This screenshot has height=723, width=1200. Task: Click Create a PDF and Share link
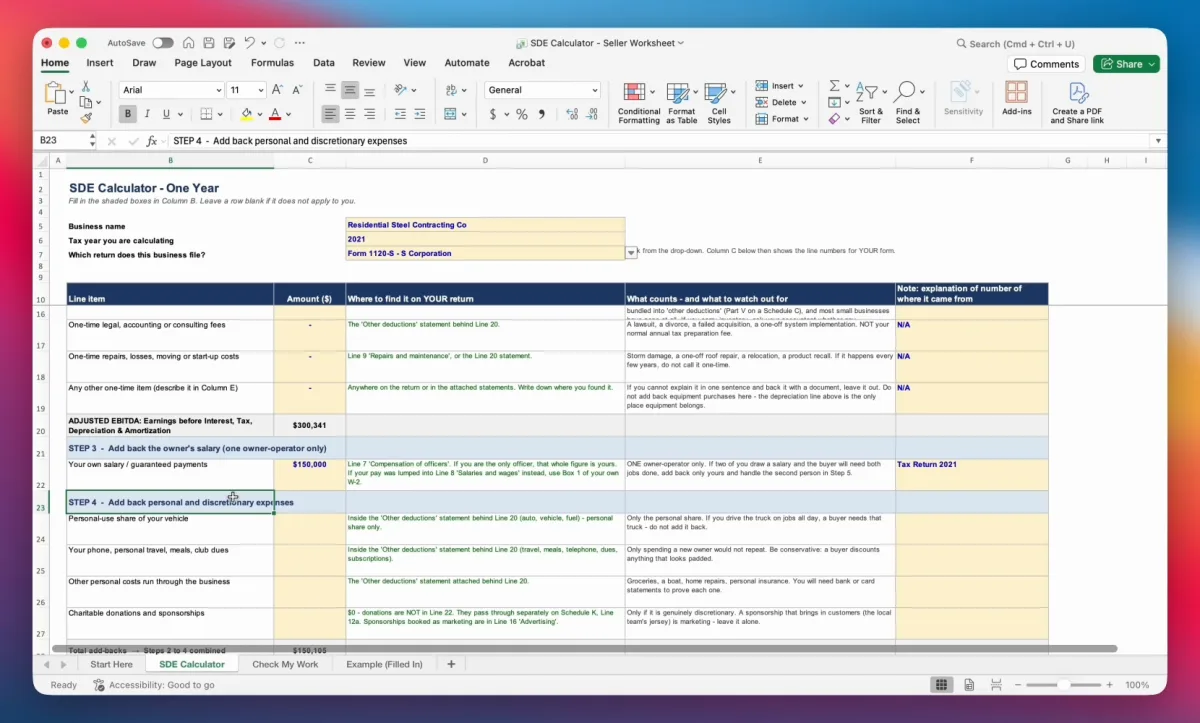click(x=1077, y=103)
